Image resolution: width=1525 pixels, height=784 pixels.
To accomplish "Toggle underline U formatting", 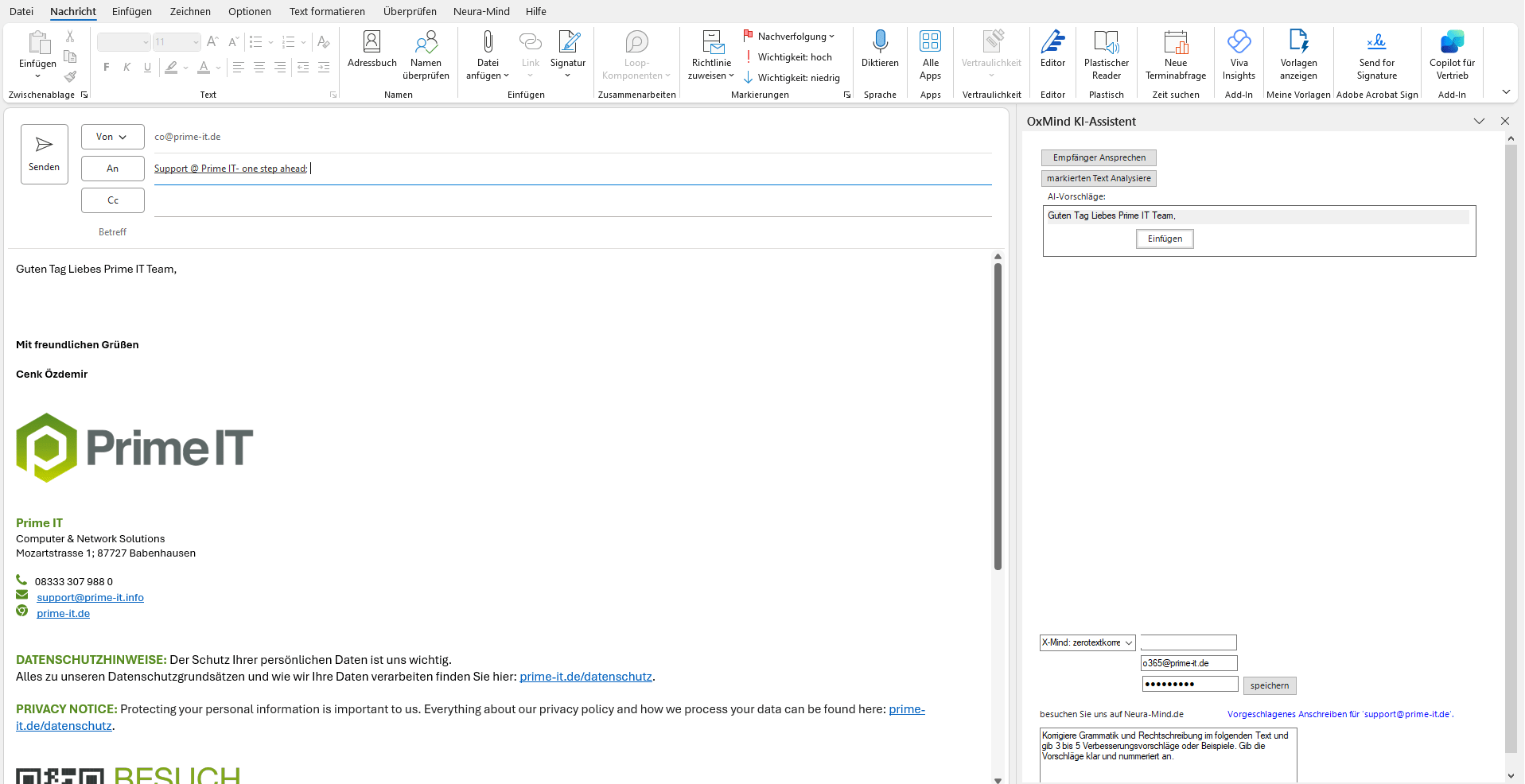I will pyautogui.click(x=147, y=68).
